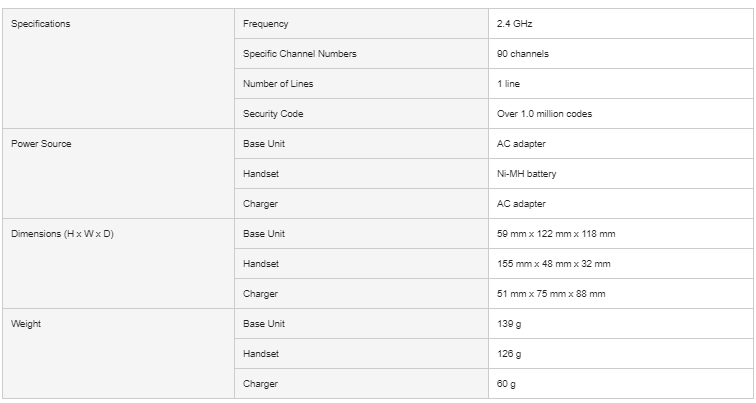Select Specific Channel Numbers row label
The height and width of the screenshot is (403, 756).
(x=299, y=54)
